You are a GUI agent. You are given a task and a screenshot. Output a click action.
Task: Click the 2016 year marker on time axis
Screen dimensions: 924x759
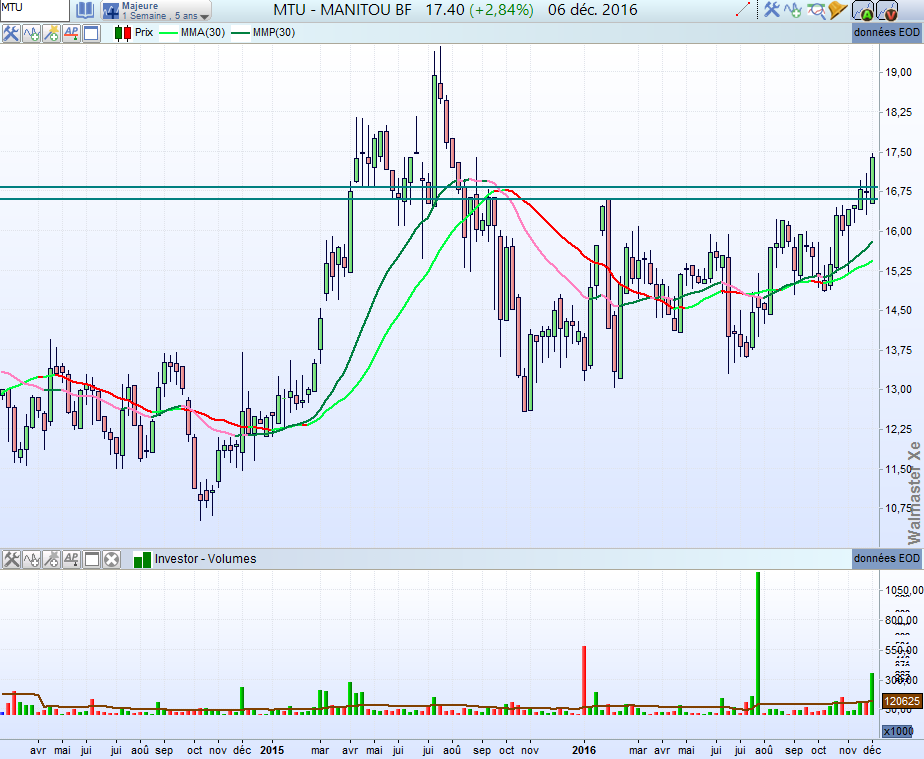(x=584, y=750)
